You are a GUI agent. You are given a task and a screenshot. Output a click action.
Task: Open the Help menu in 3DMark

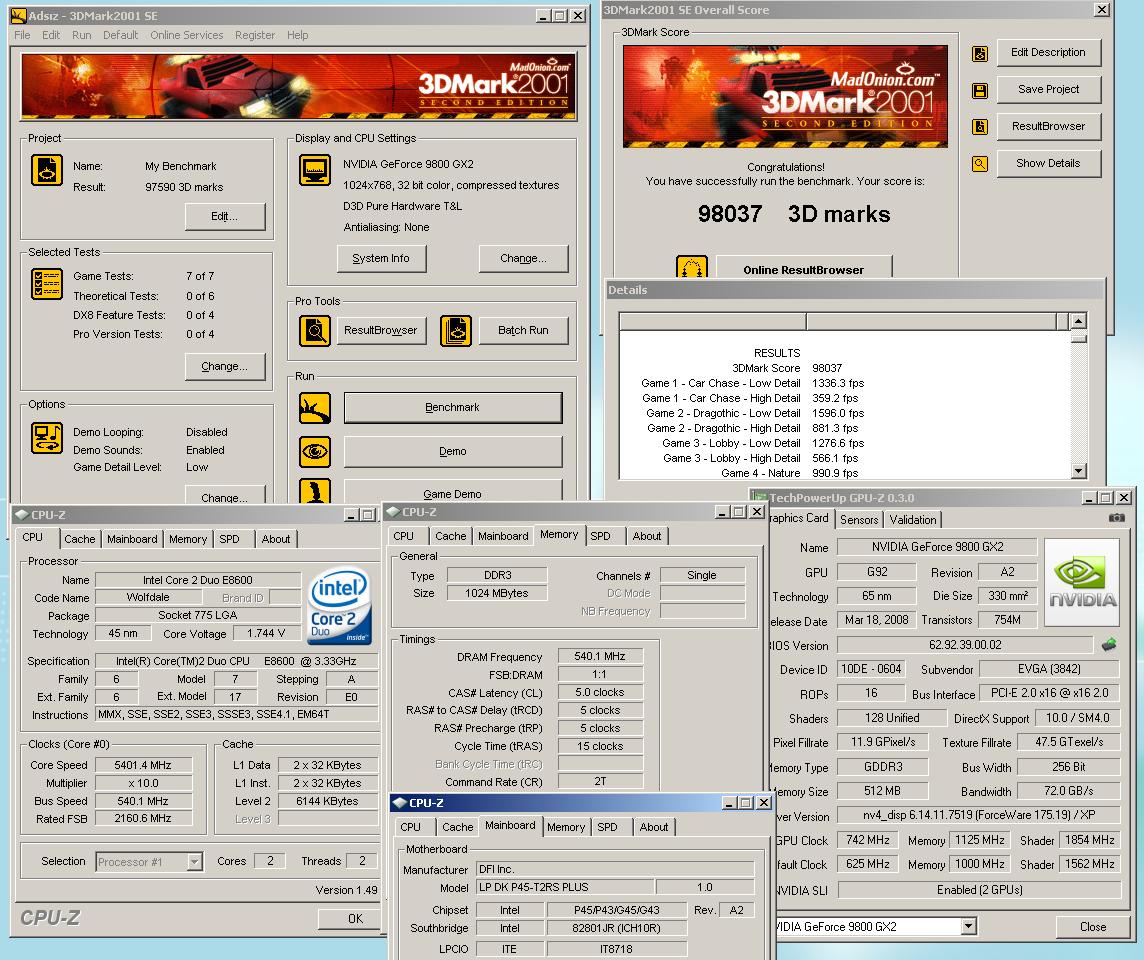(x=298, y=35)
